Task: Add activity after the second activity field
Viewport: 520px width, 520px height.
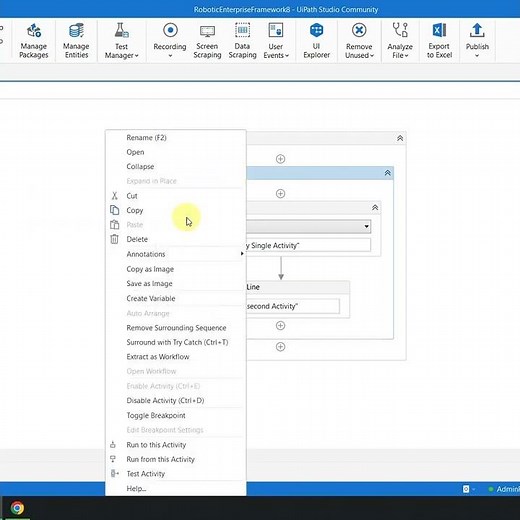Action: 280,325
